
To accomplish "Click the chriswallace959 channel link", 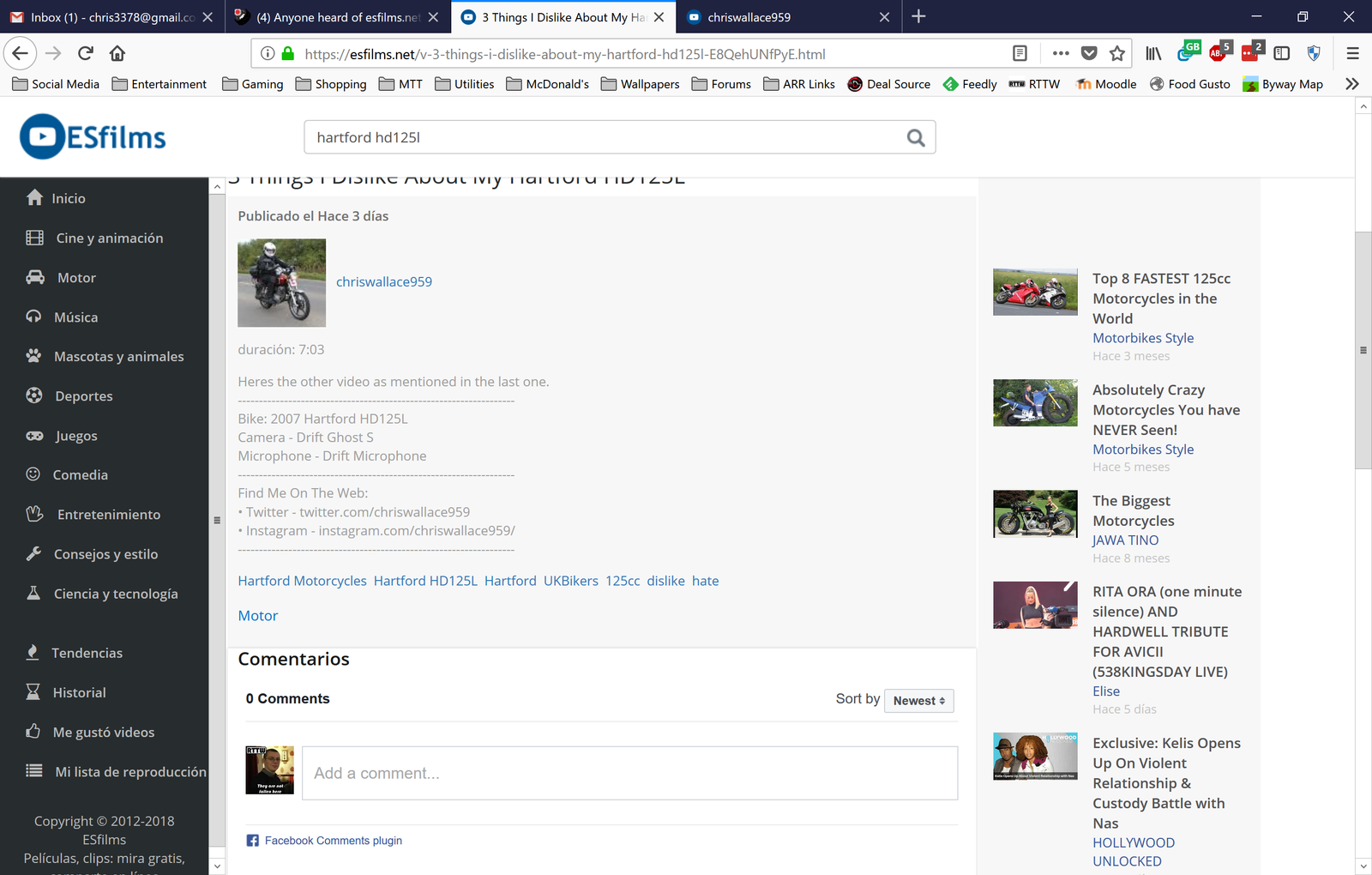I will tap(384, 281).
